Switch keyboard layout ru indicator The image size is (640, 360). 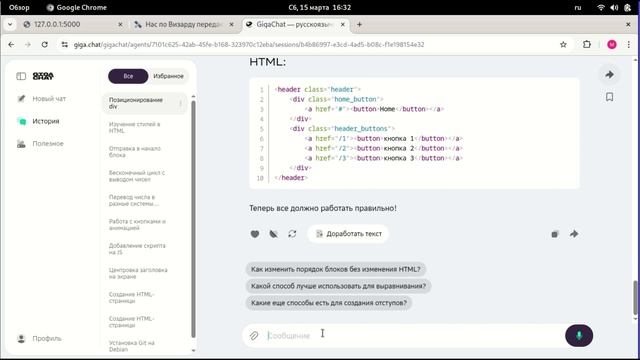(578, 7)
